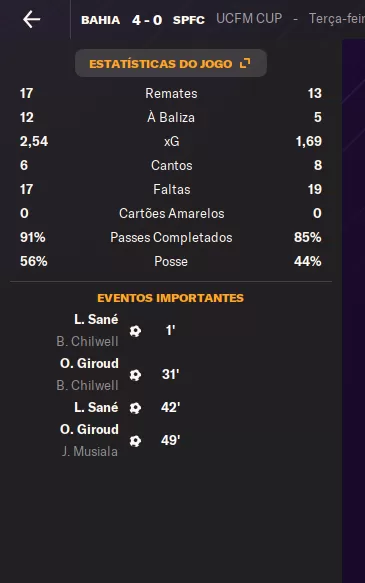Click the Posse statistic row label

[x=171, y=261]
